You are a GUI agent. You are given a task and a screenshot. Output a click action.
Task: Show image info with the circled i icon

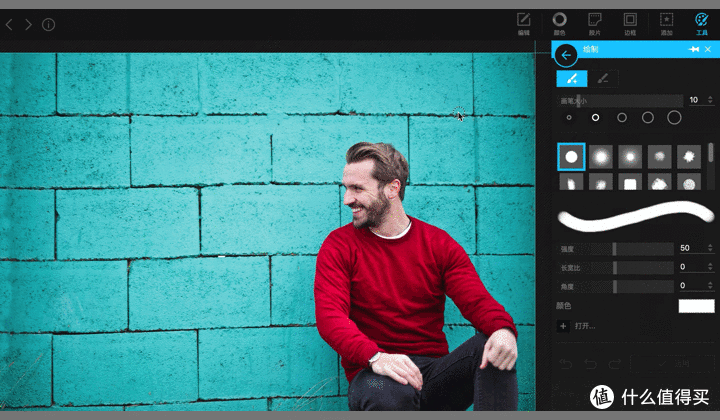48,24
